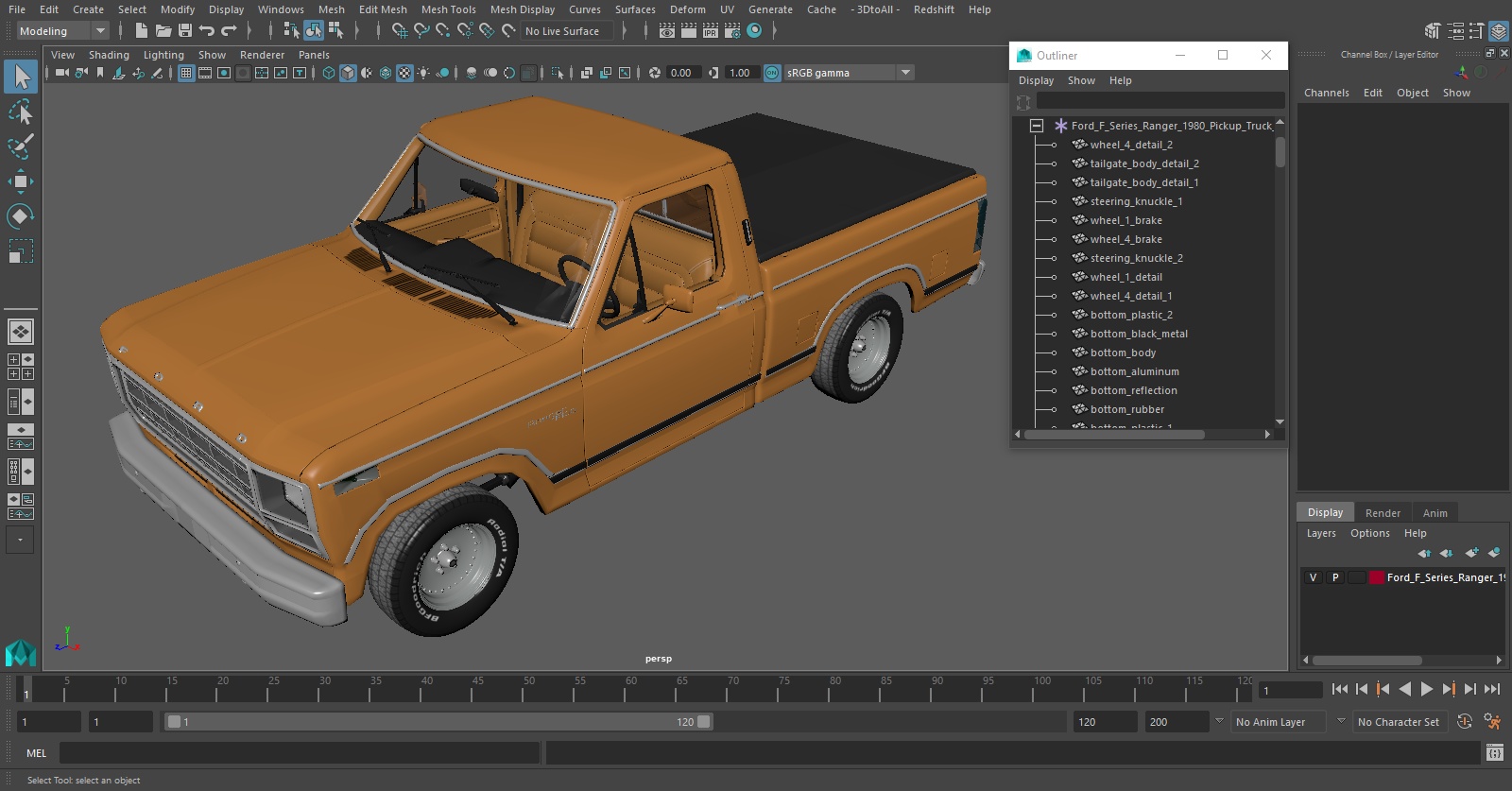Select wheel_4_detail_2 in Outliner
Image resolution: width=1512 pixels, height=791 pixels.
(1130, 145)
